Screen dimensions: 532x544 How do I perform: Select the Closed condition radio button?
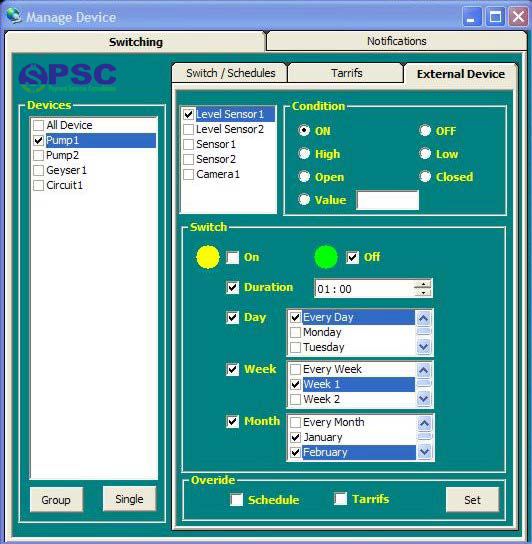point(425,176)
